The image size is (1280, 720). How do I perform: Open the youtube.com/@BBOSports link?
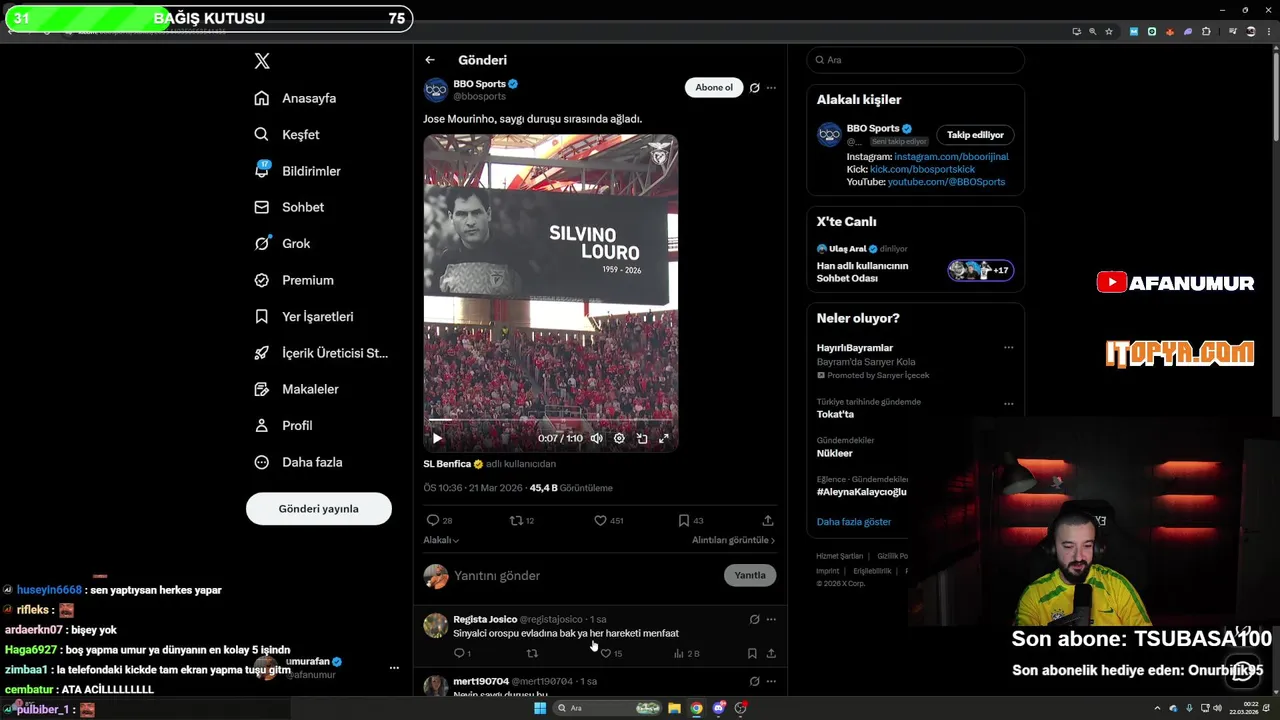946,182
